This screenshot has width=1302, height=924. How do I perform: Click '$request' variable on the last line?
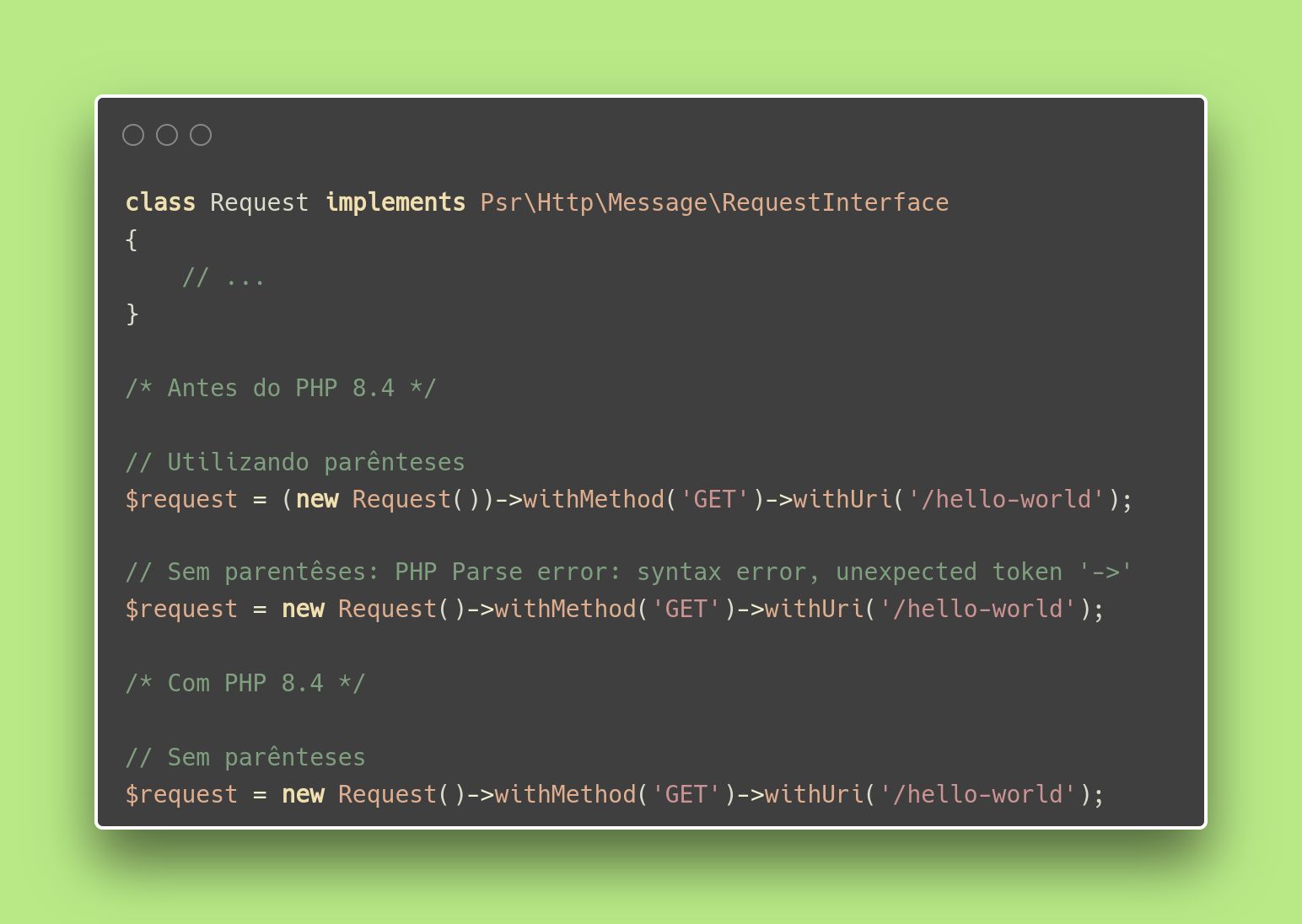coord(181,794)
